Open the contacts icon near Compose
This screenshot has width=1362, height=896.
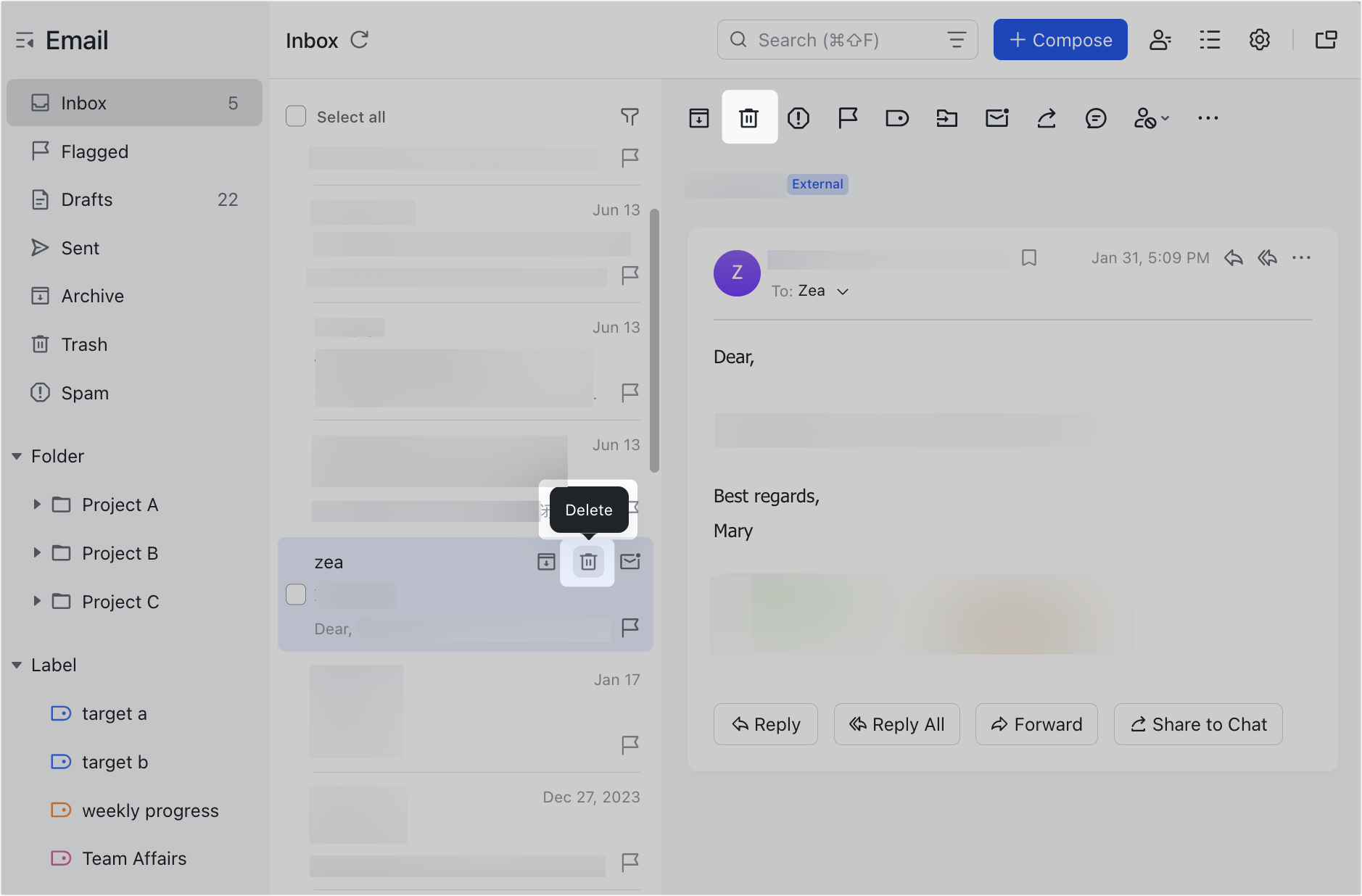pos(1160,40)
